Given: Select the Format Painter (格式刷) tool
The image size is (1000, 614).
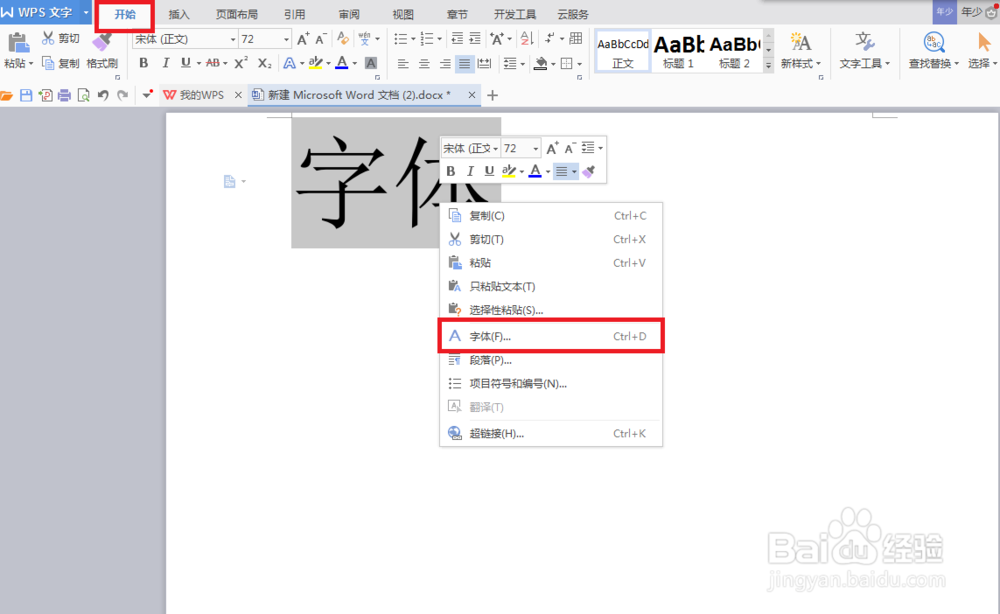Looking at the screenshot, I should tap(102, 51).
